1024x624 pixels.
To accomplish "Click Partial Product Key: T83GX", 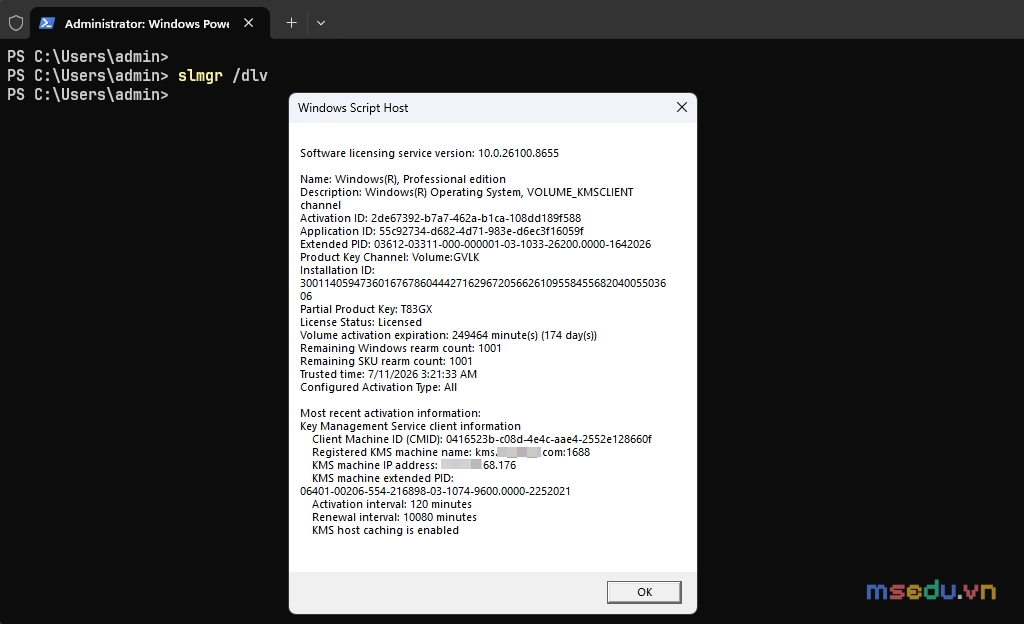I will tap(366, 309).
